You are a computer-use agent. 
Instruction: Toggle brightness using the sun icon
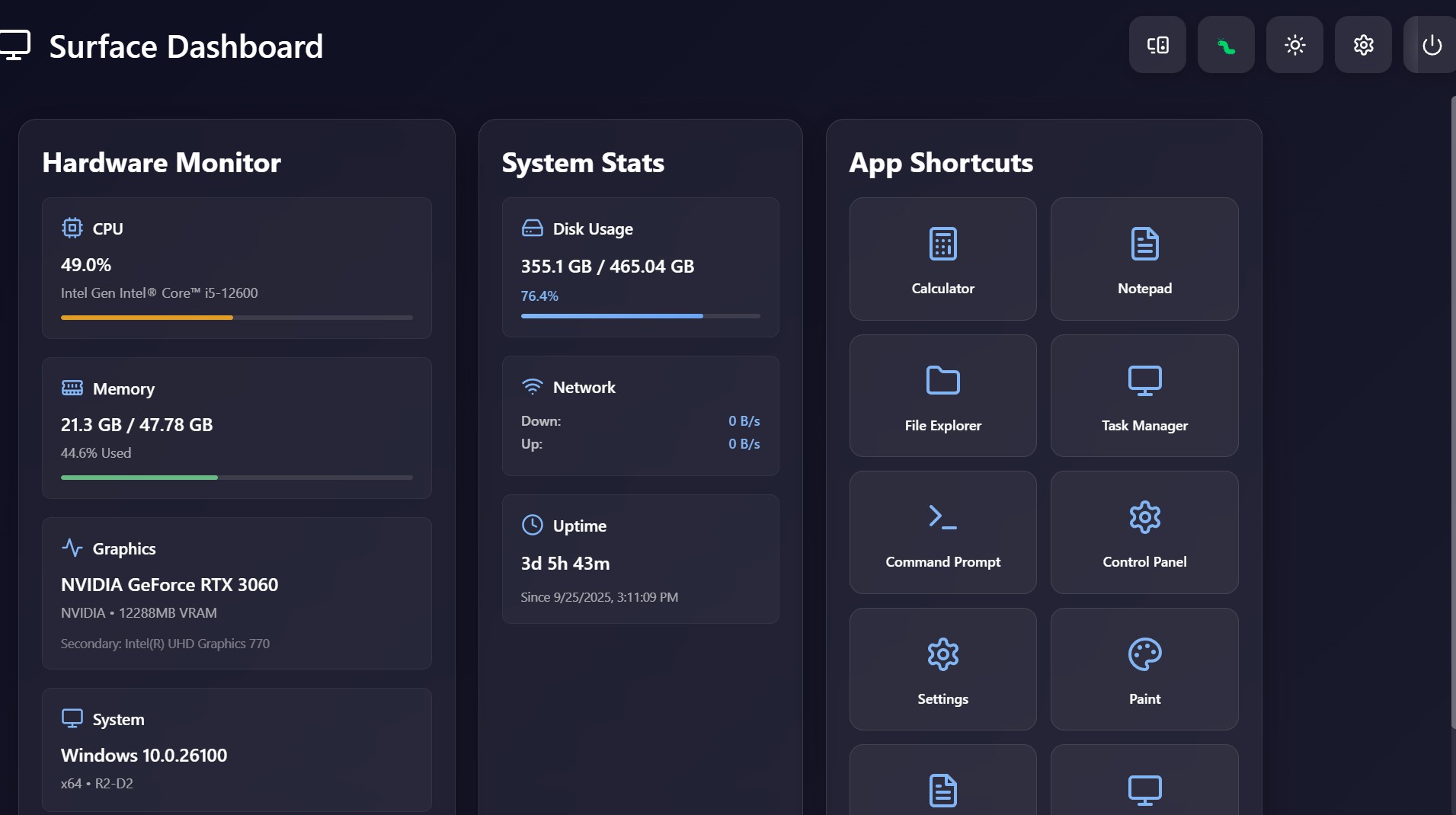[x=1294, y=45]
